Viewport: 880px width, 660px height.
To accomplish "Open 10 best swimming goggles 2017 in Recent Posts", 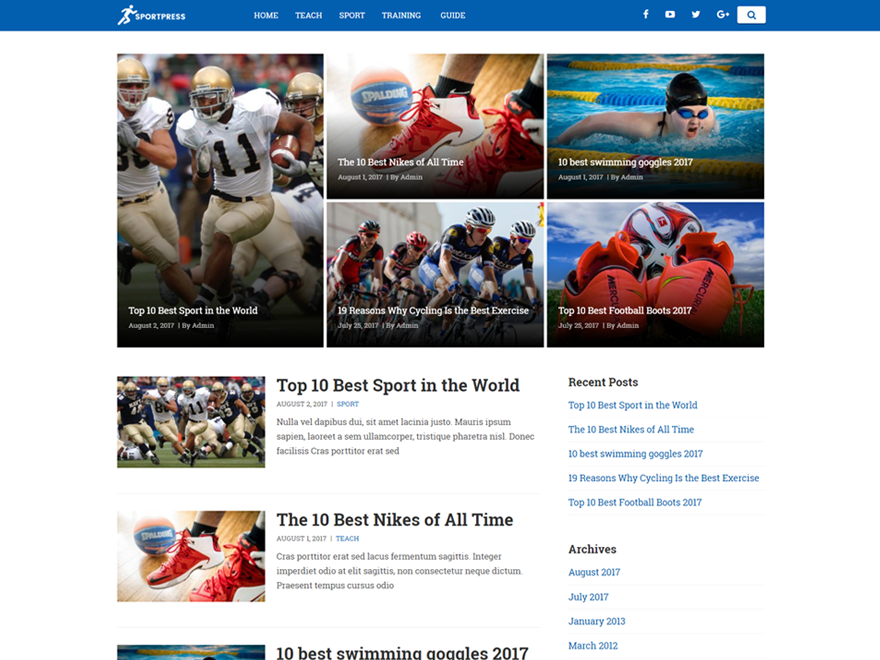I will (x=635, y=453).
